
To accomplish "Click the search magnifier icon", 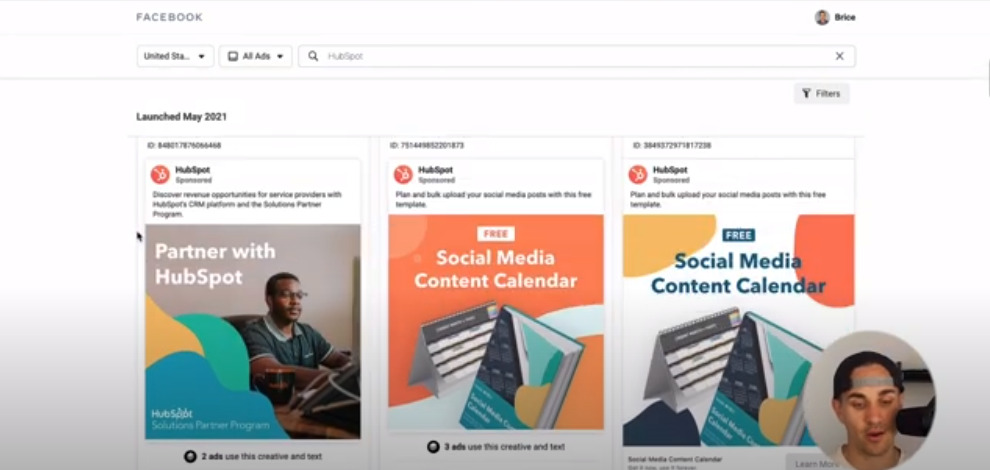I will tap(313, 56).
